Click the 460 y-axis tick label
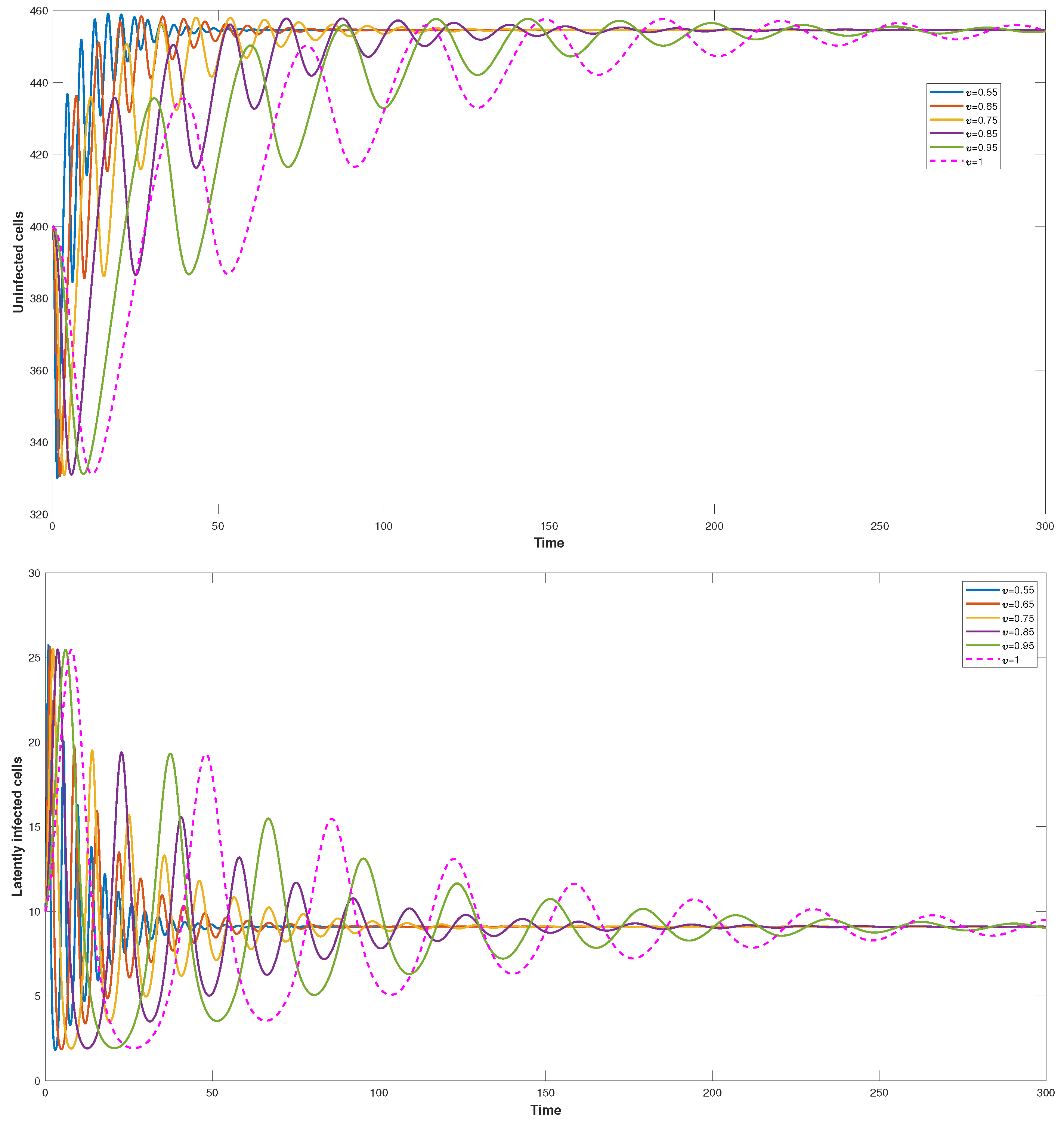This screenshot has width=1064, height=1122. coord(38,11)
